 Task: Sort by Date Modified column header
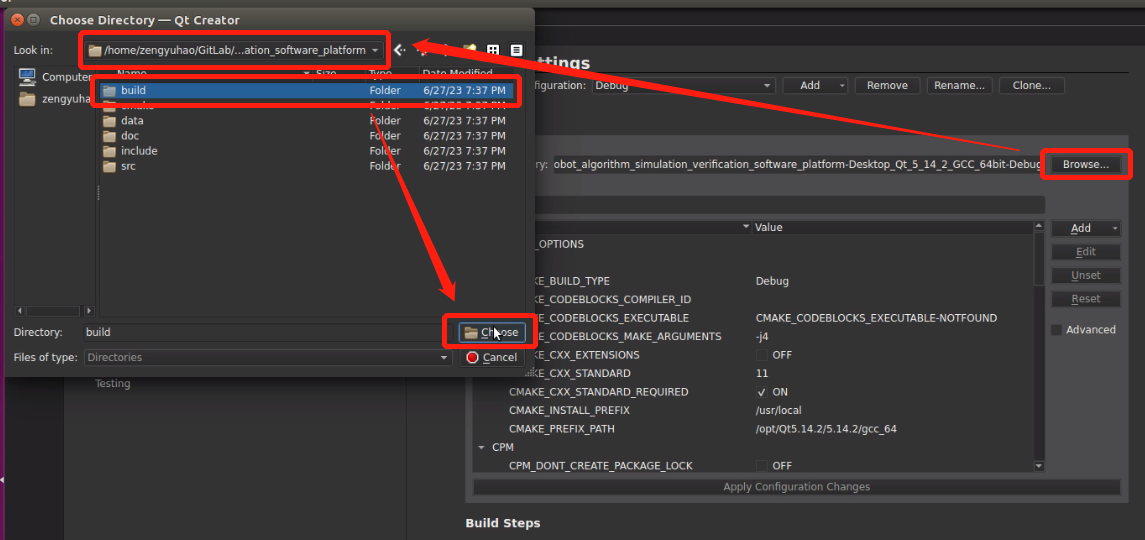click(456, 73)
